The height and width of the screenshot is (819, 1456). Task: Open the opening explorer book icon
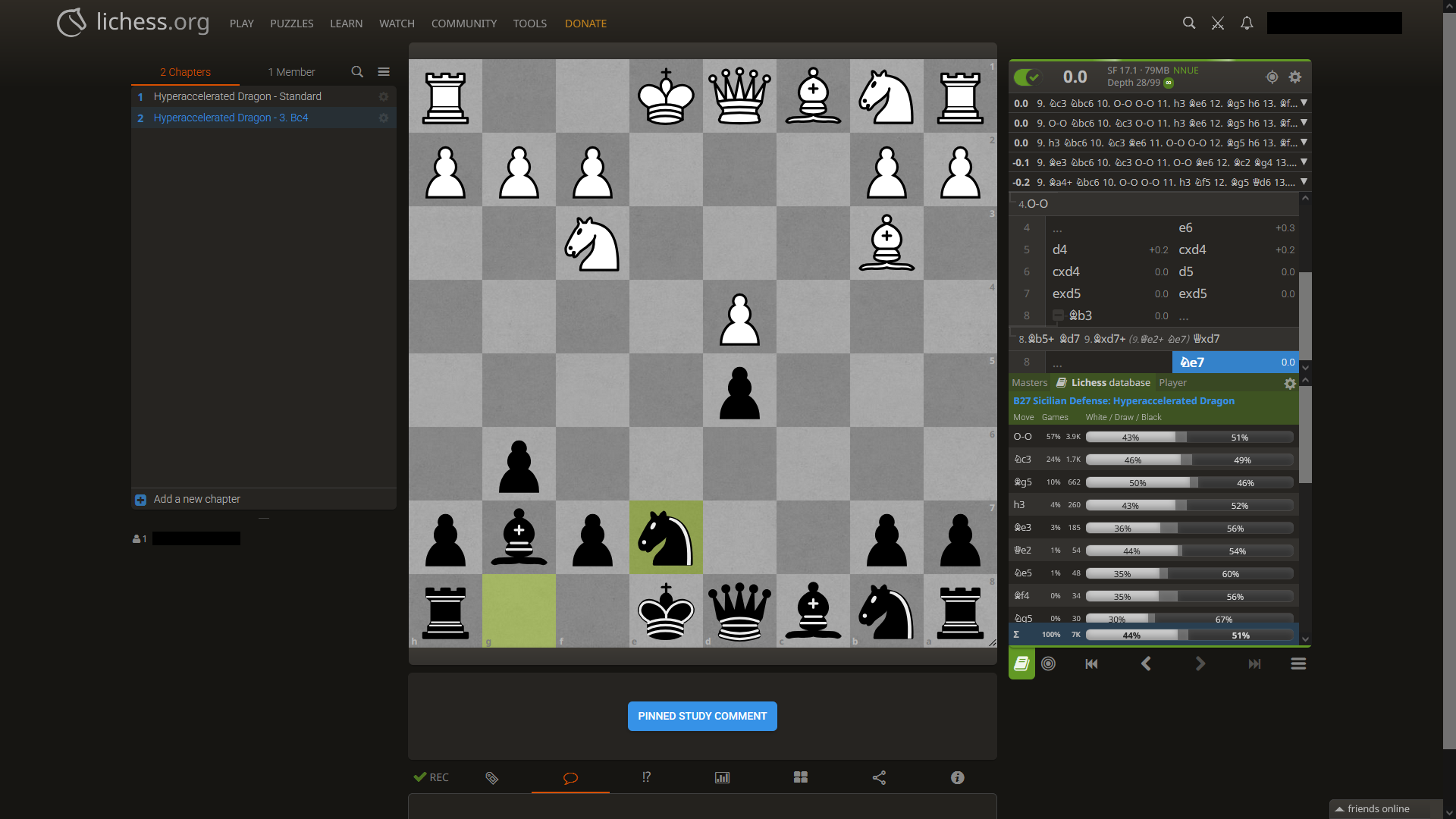pos(1021,664)
